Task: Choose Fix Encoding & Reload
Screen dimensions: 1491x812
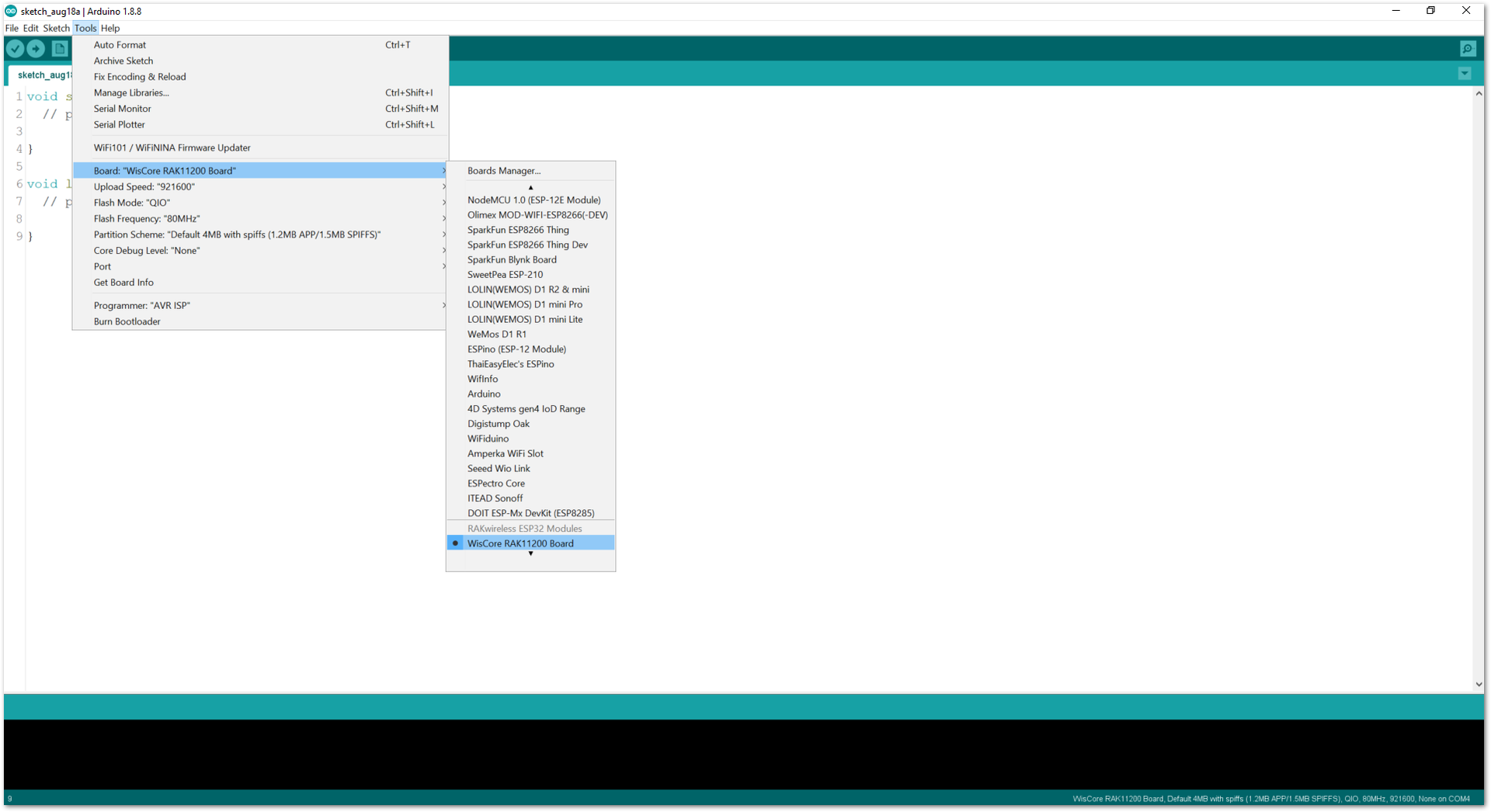Action: [260, 77]
